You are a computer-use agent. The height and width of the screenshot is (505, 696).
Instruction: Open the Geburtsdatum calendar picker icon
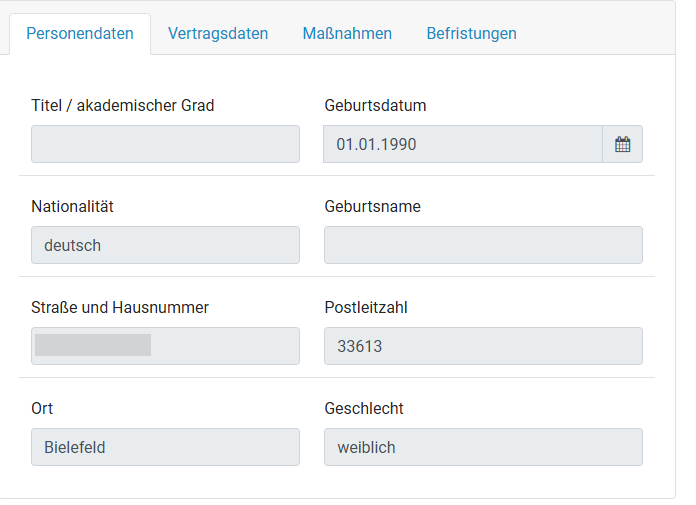pyautogui.click(x=622, y=144)
